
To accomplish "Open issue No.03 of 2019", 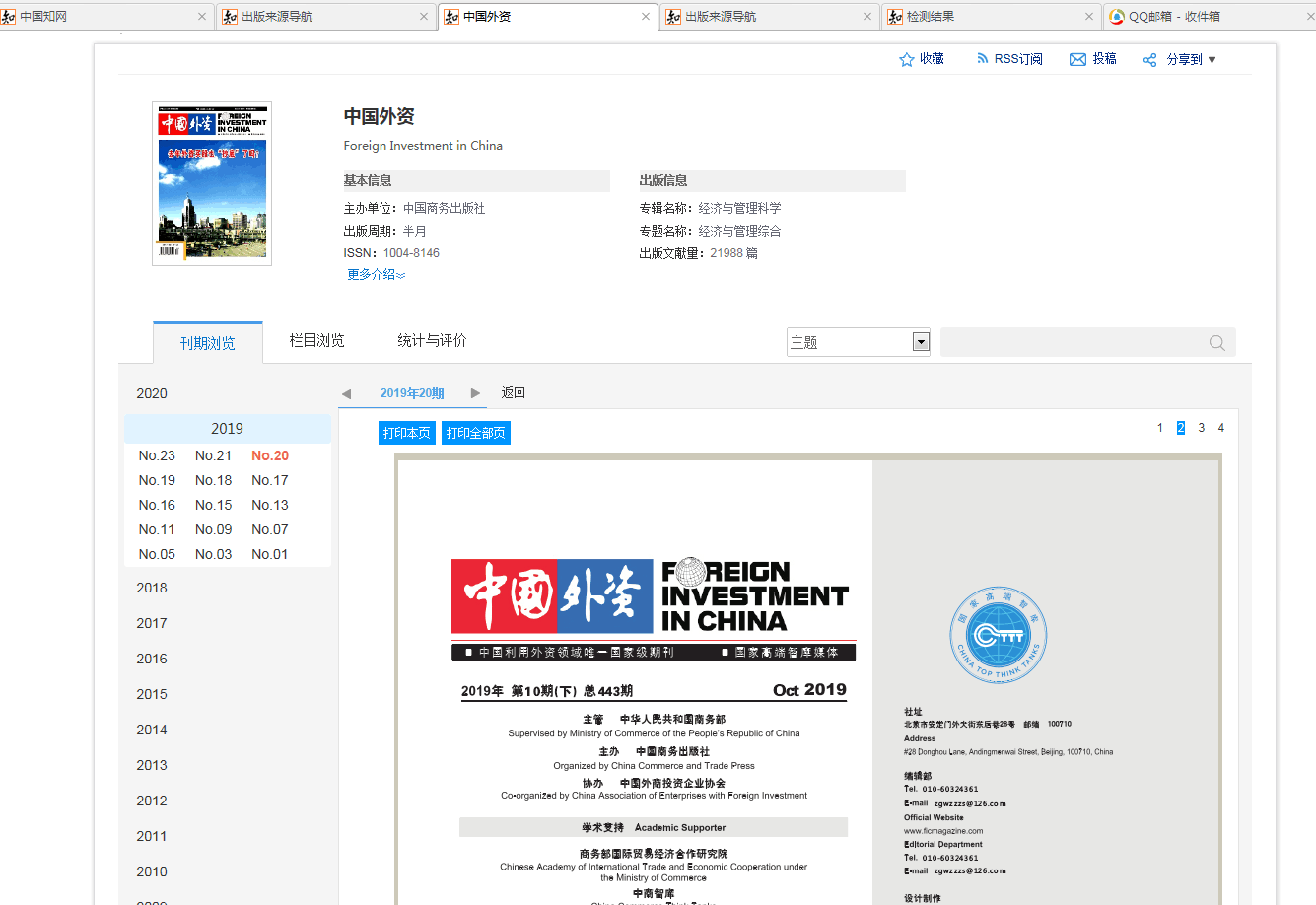I will tap(213, 554).
